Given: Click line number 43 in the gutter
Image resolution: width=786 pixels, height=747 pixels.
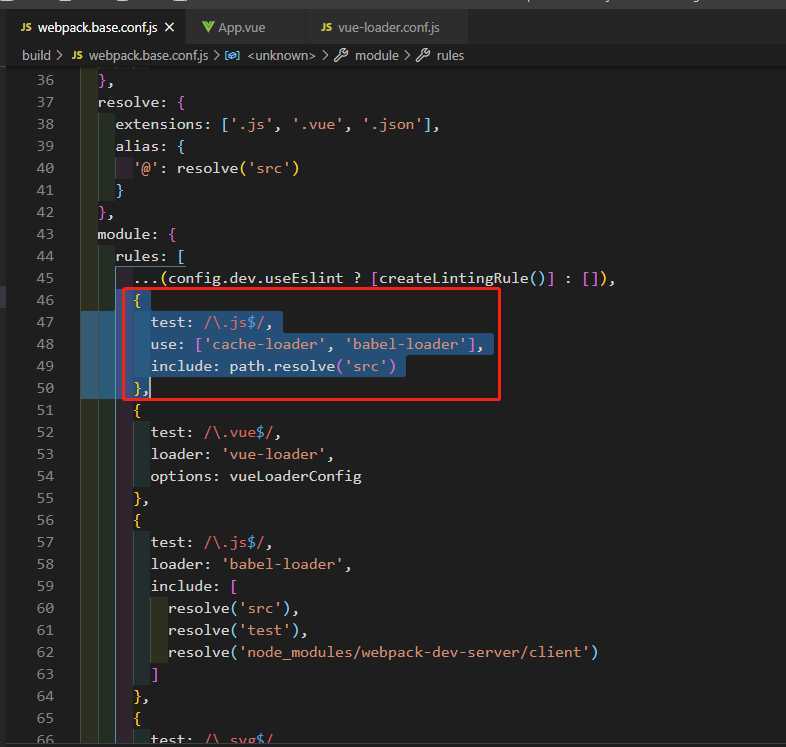Looking at the screenshot, I should coord(45,234).
